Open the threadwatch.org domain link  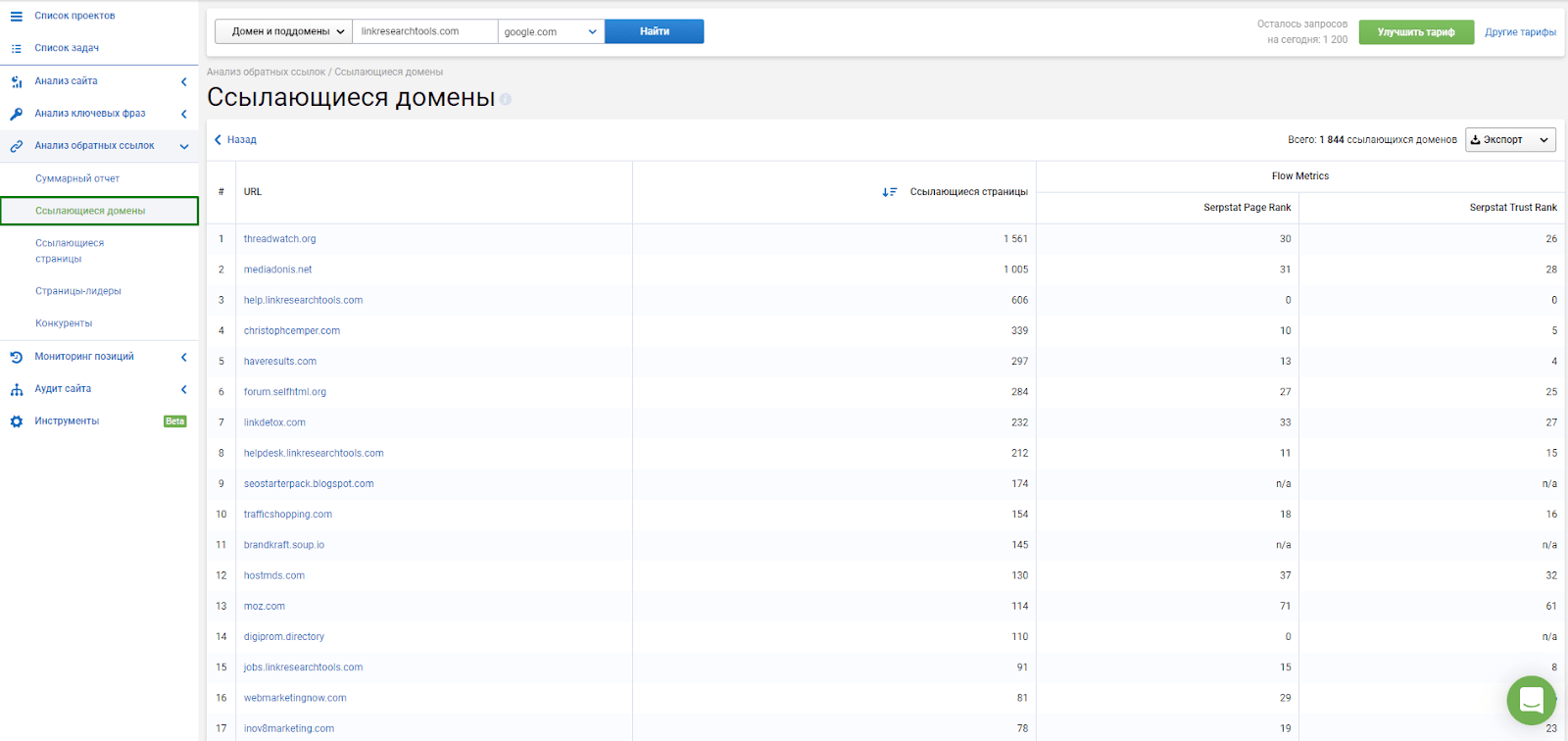click(279, 239)
